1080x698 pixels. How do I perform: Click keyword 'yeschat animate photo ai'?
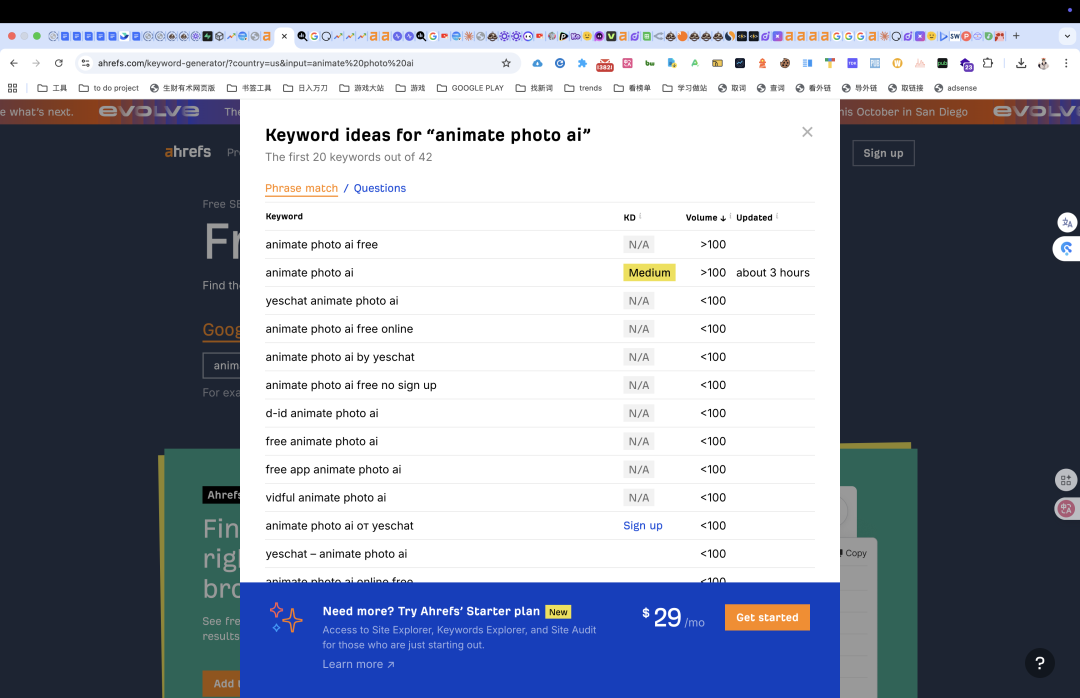(332, 301)
